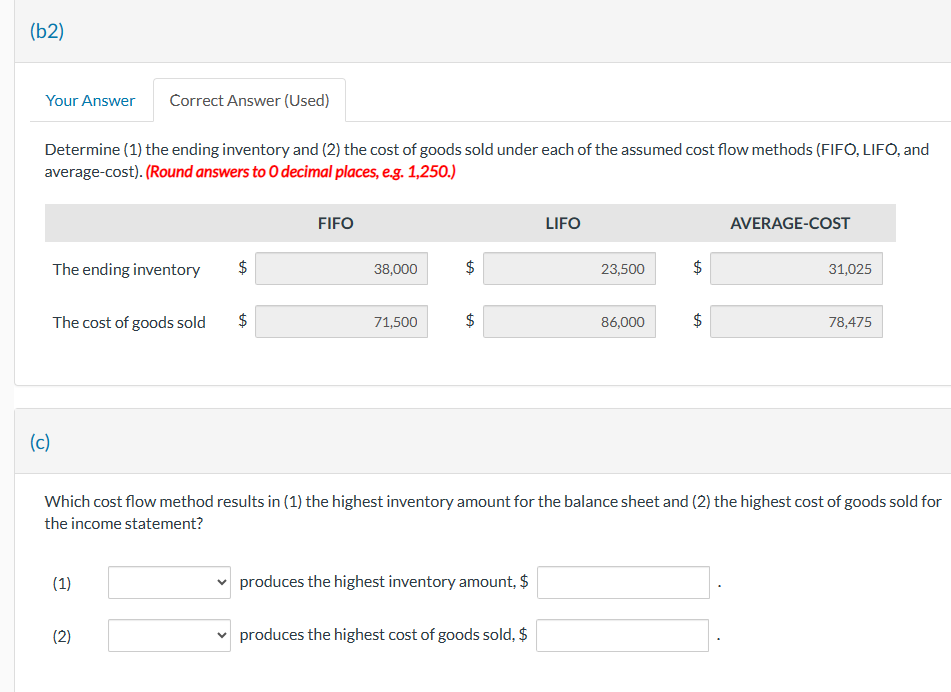This screenshot has width=951, height=692.
Task: Click the FIFO ending inventory field showing 38,000
Action: [x=341, y=268]
